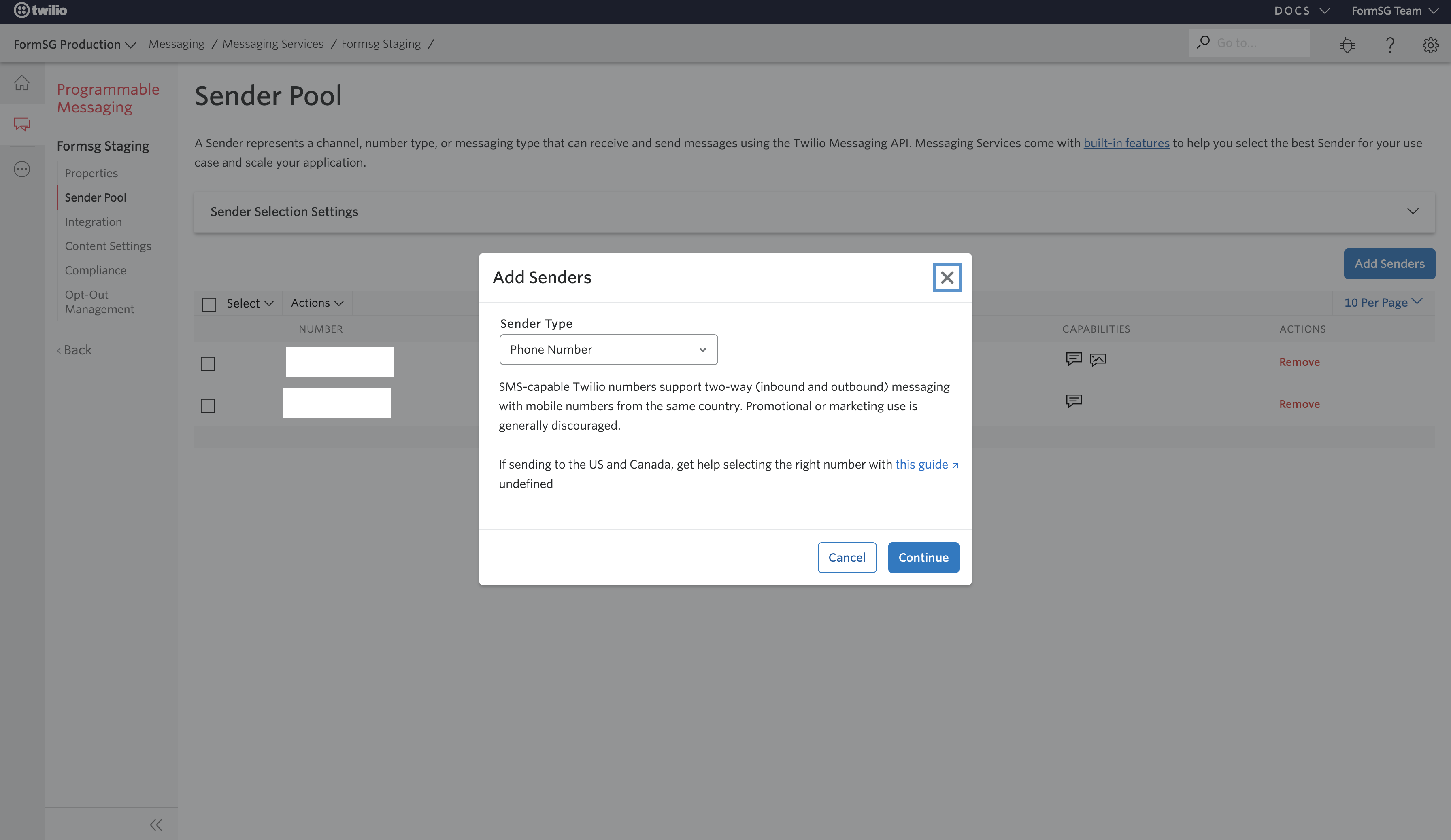Screen dimensions: 1451x840
Task: Open the debugger bug icon
Action: point(1347,44)
